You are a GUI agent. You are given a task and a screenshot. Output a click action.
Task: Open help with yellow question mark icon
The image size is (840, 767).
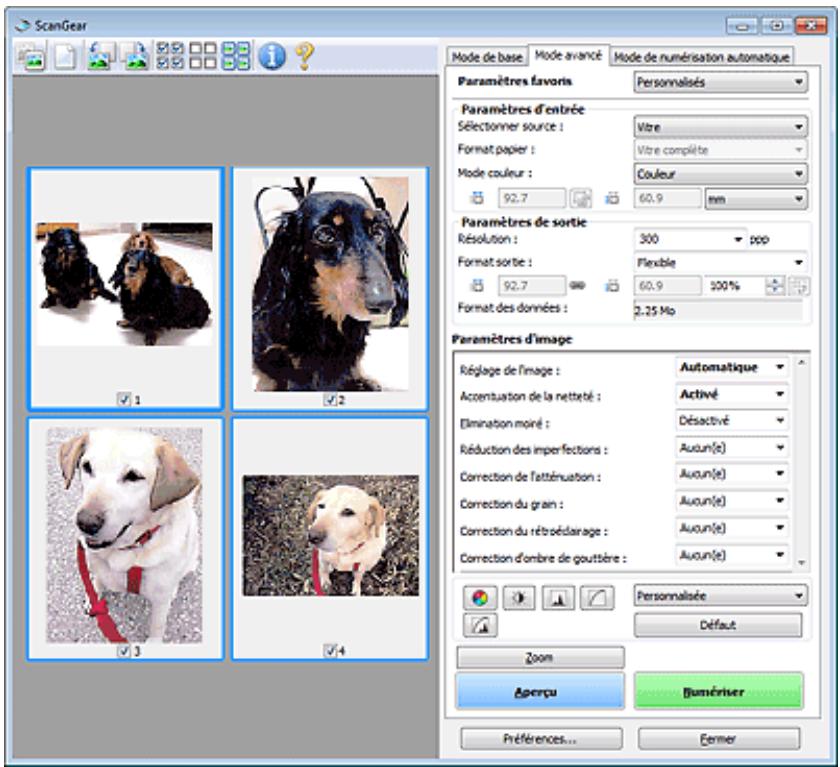pos(304,56)
